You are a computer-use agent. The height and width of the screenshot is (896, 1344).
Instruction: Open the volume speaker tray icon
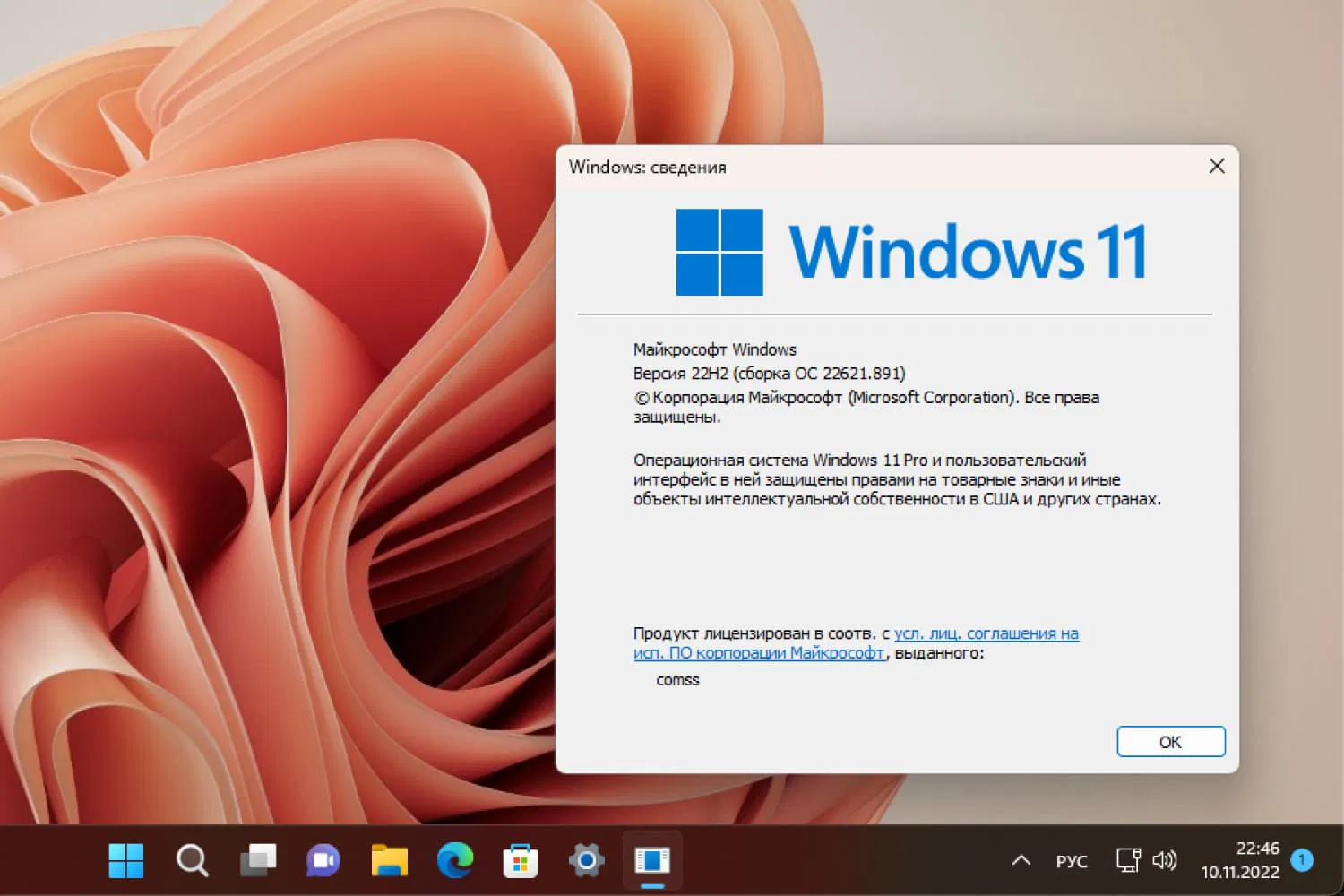[1164, 861]
